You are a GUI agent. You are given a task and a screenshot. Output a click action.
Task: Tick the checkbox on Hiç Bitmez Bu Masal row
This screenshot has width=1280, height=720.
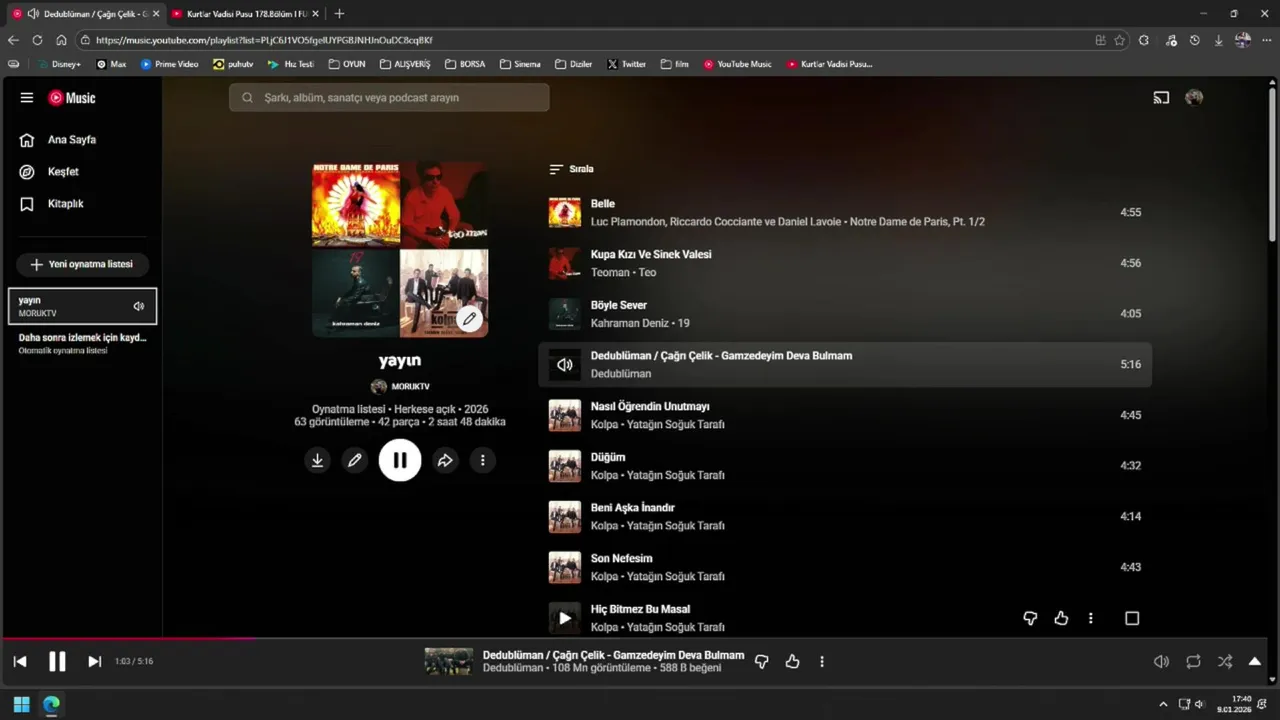(1132, 619)
